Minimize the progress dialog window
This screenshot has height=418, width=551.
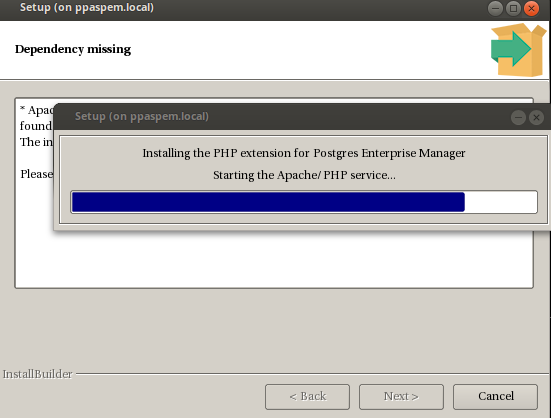click(518, 117)
